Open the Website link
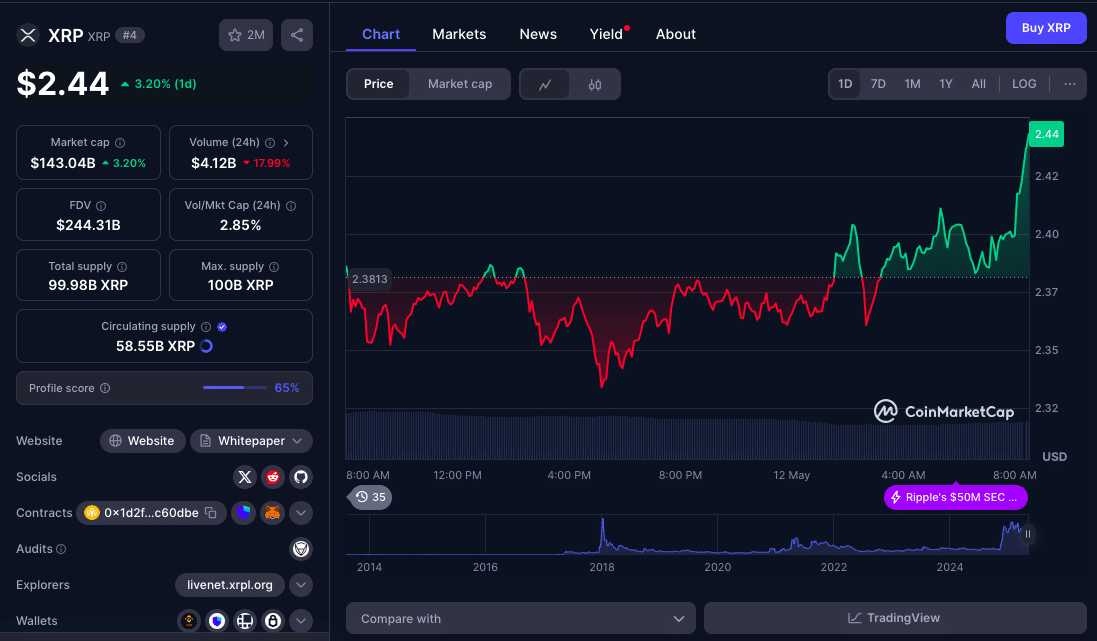The image size is (1097, 641). 143,441
